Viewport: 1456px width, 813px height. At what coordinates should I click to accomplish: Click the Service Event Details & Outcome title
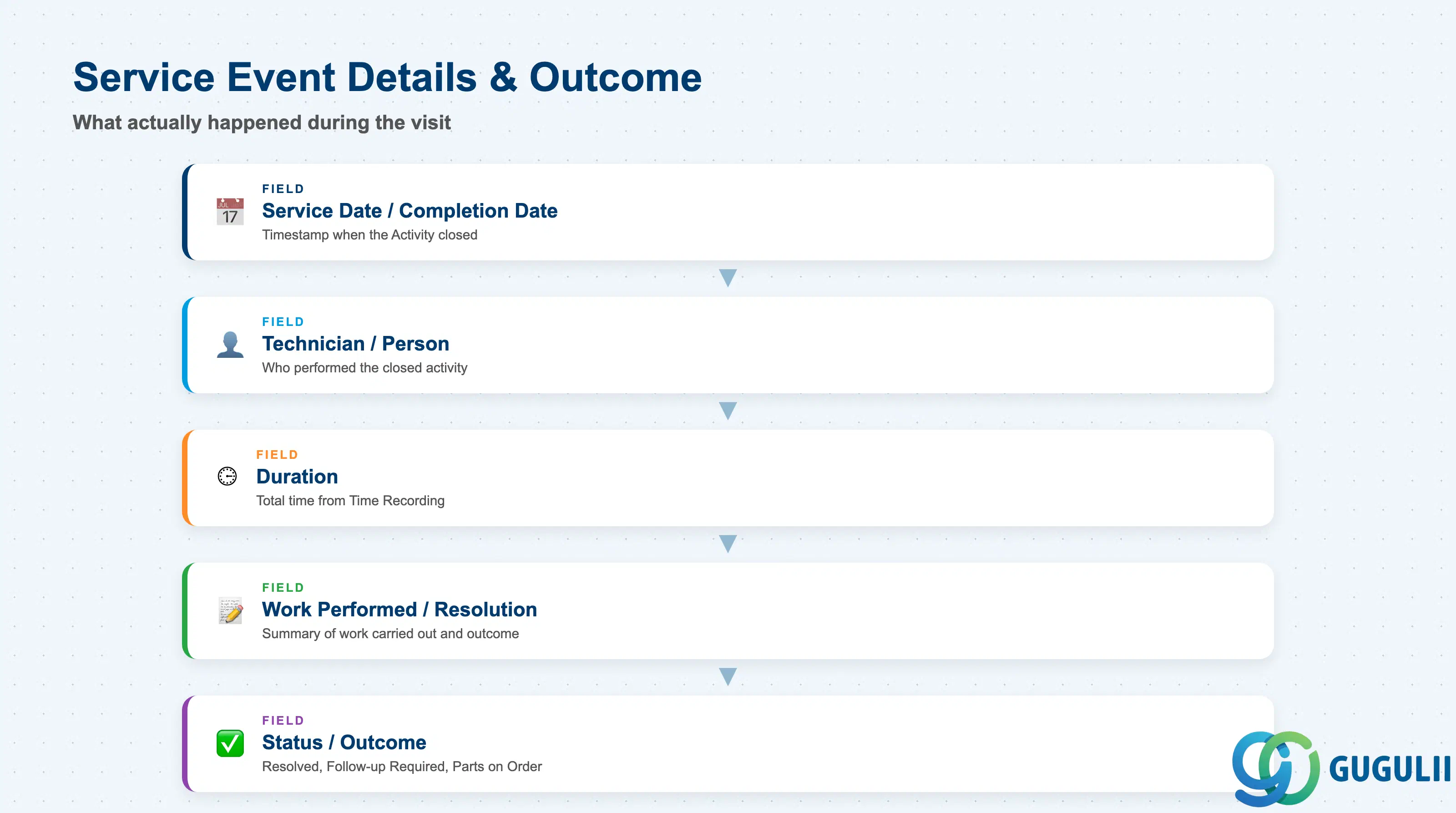point(387,77)
